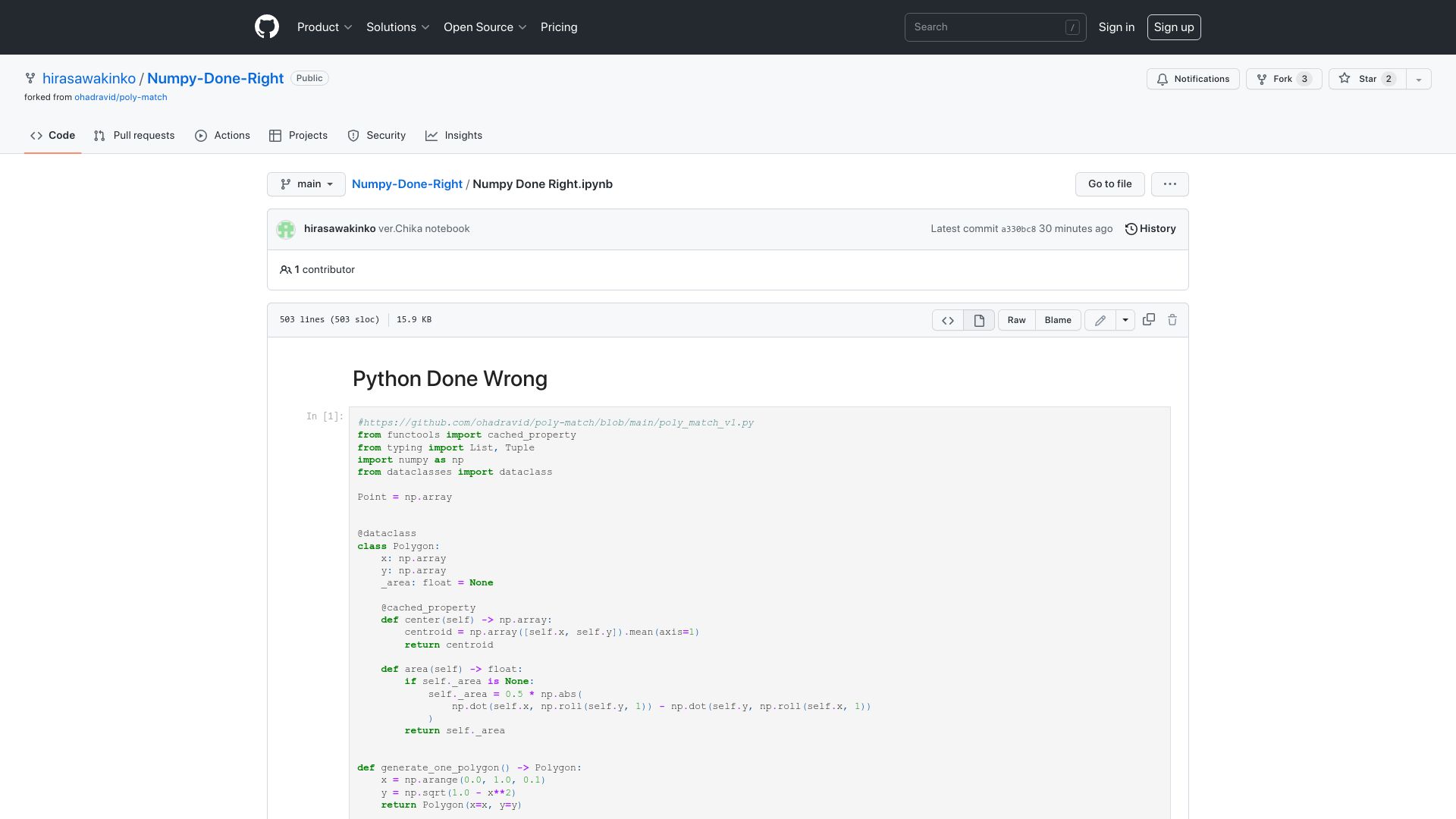
Task: Open the Numpy-Done-Right breadcrumb link
Action: tap(407, 184)
